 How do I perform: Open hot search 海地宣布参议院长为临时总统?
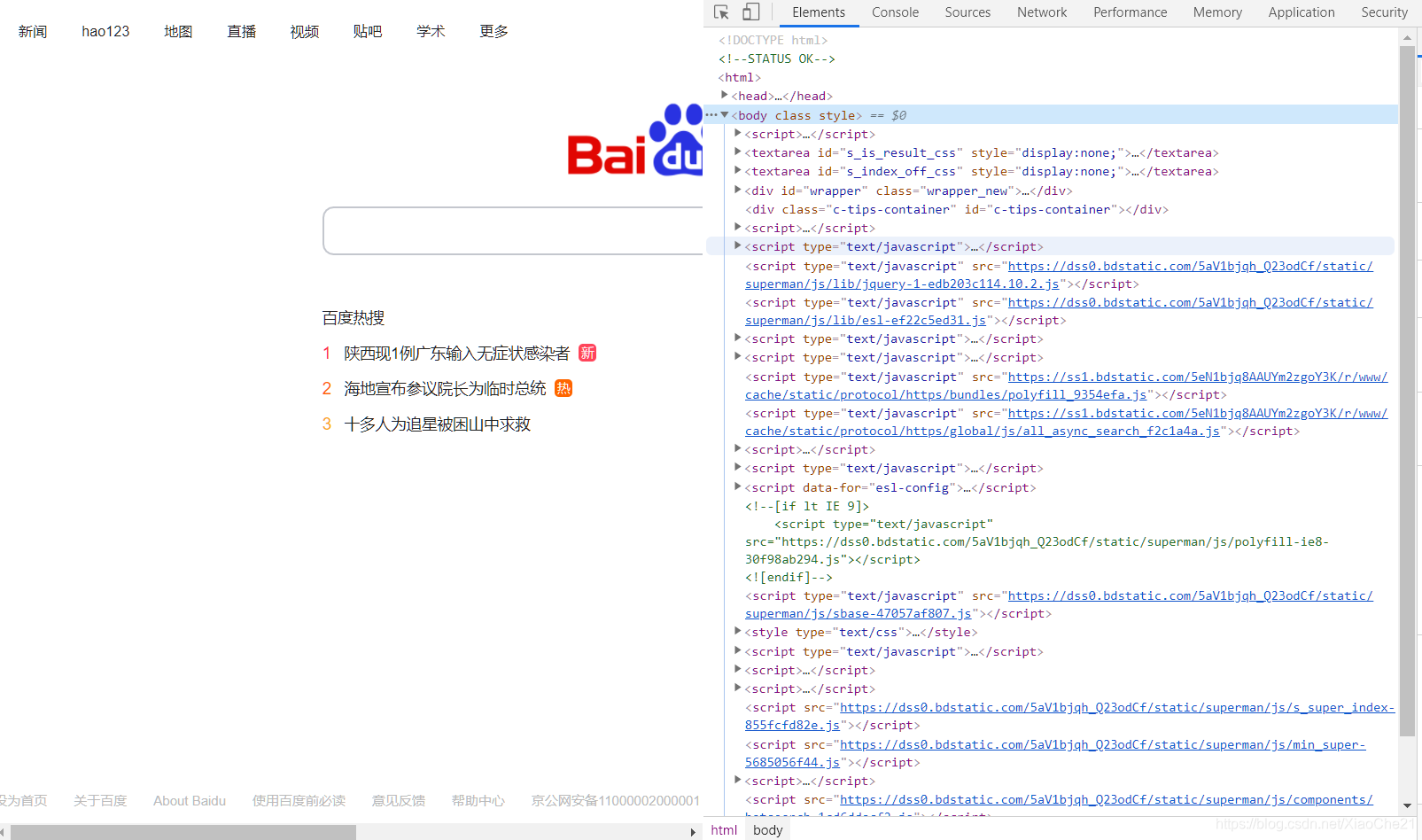445,389
